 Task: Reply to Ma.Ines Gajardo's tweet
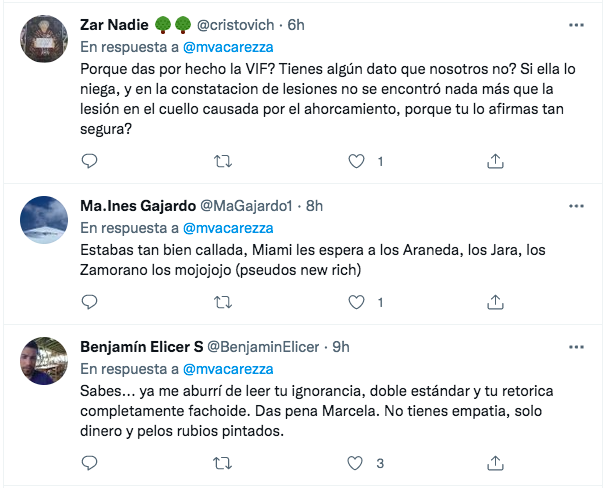pyautogui.click(x=89, y=299)
